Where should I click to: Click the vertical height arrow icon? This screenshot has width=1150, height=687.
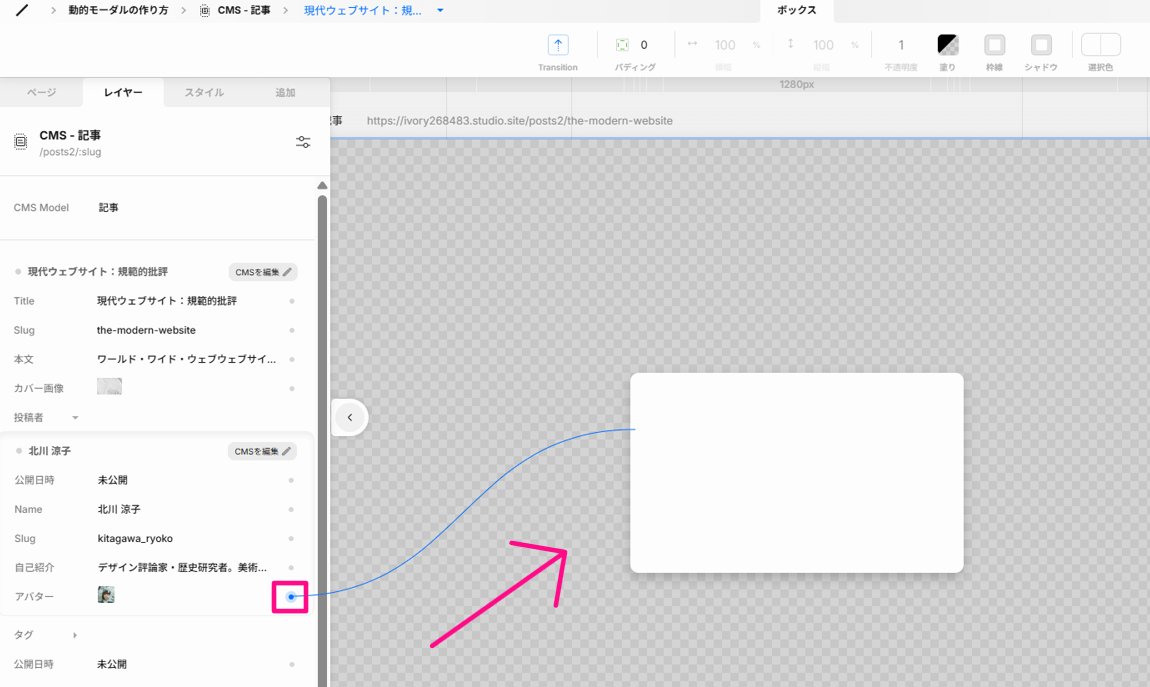[x=791, y=44]
